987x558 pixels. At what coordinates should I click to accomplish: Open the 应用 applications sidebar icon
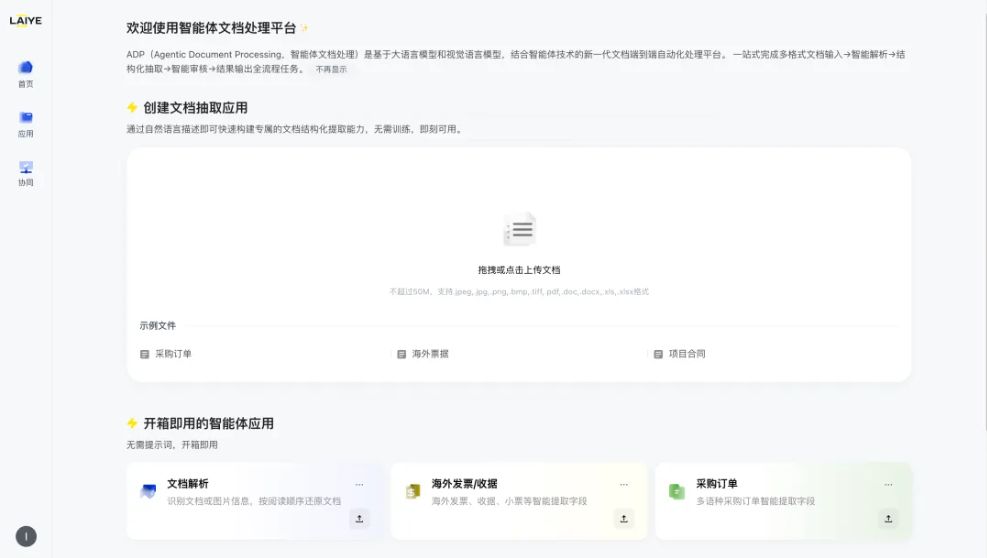pos(26,123)
